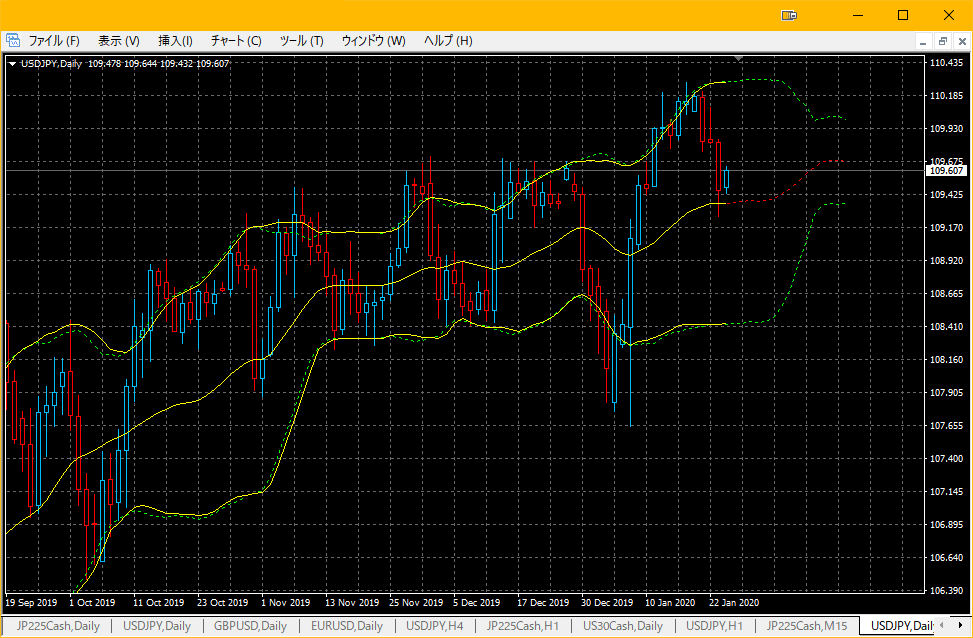Open the ヘルプ (H) menu
The image size is (973, 638).
tap(448, 41)
